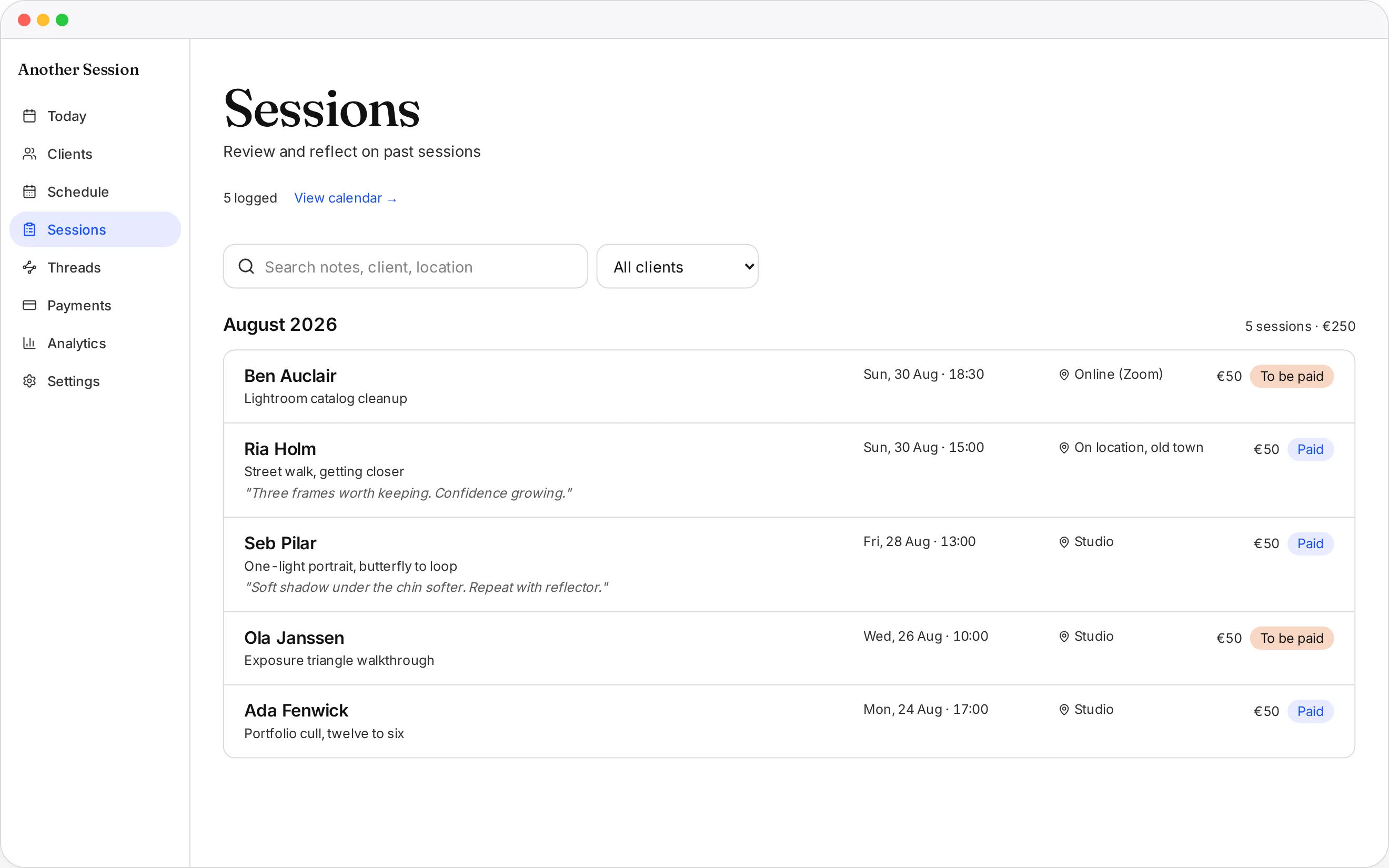Open Settings from the sidebar
The width and height of the screenshot is (1389, 868).
click(x=95, y=381)
